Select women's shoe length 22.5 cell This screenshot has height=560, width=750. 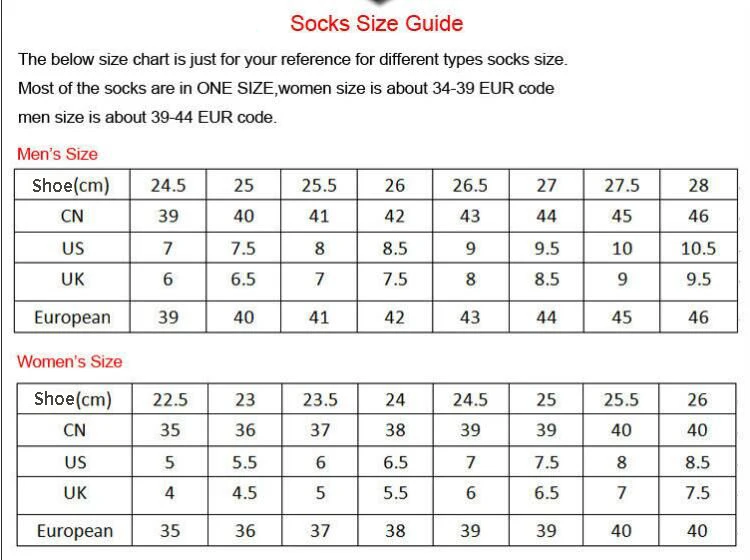click(x=170, y=399)
